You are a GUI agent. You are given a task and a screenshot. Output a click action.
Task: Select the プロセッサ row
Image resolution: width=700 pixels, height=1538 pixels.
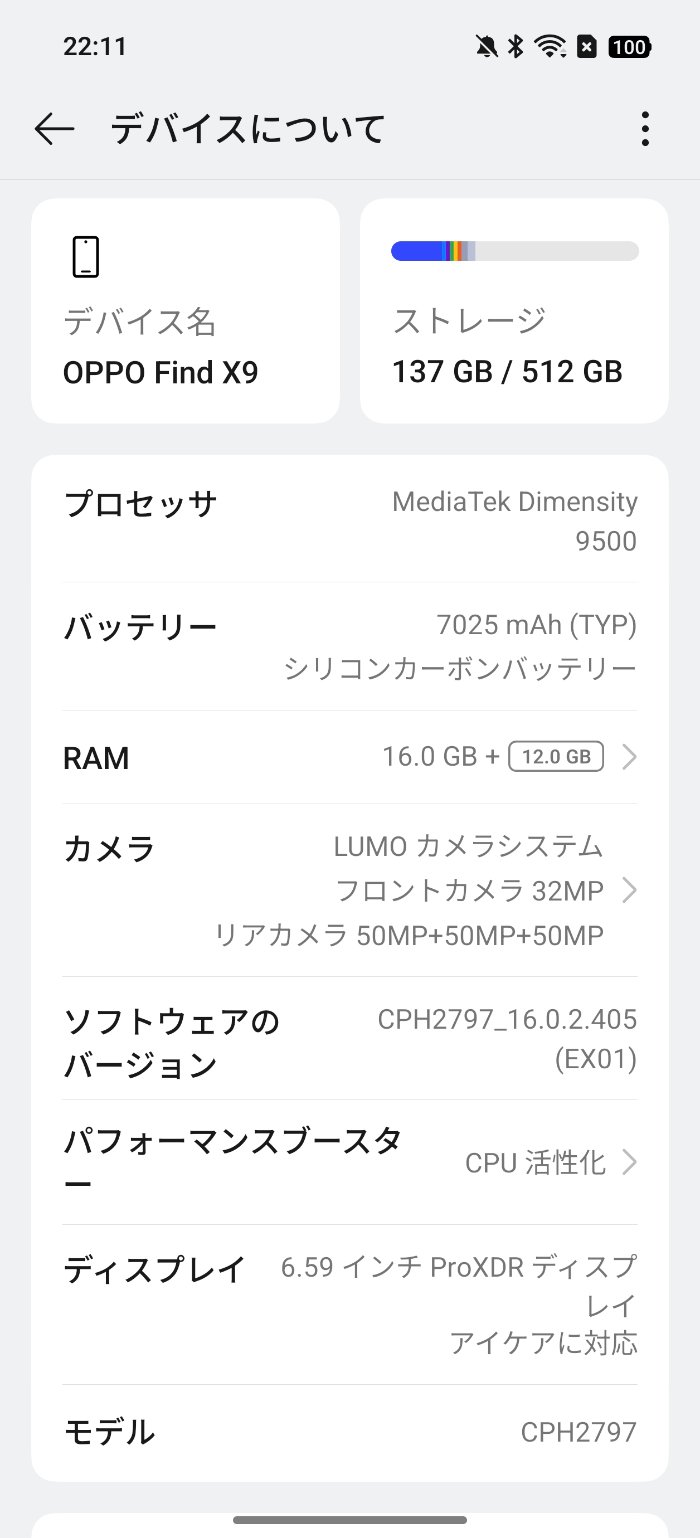(350, 520)
